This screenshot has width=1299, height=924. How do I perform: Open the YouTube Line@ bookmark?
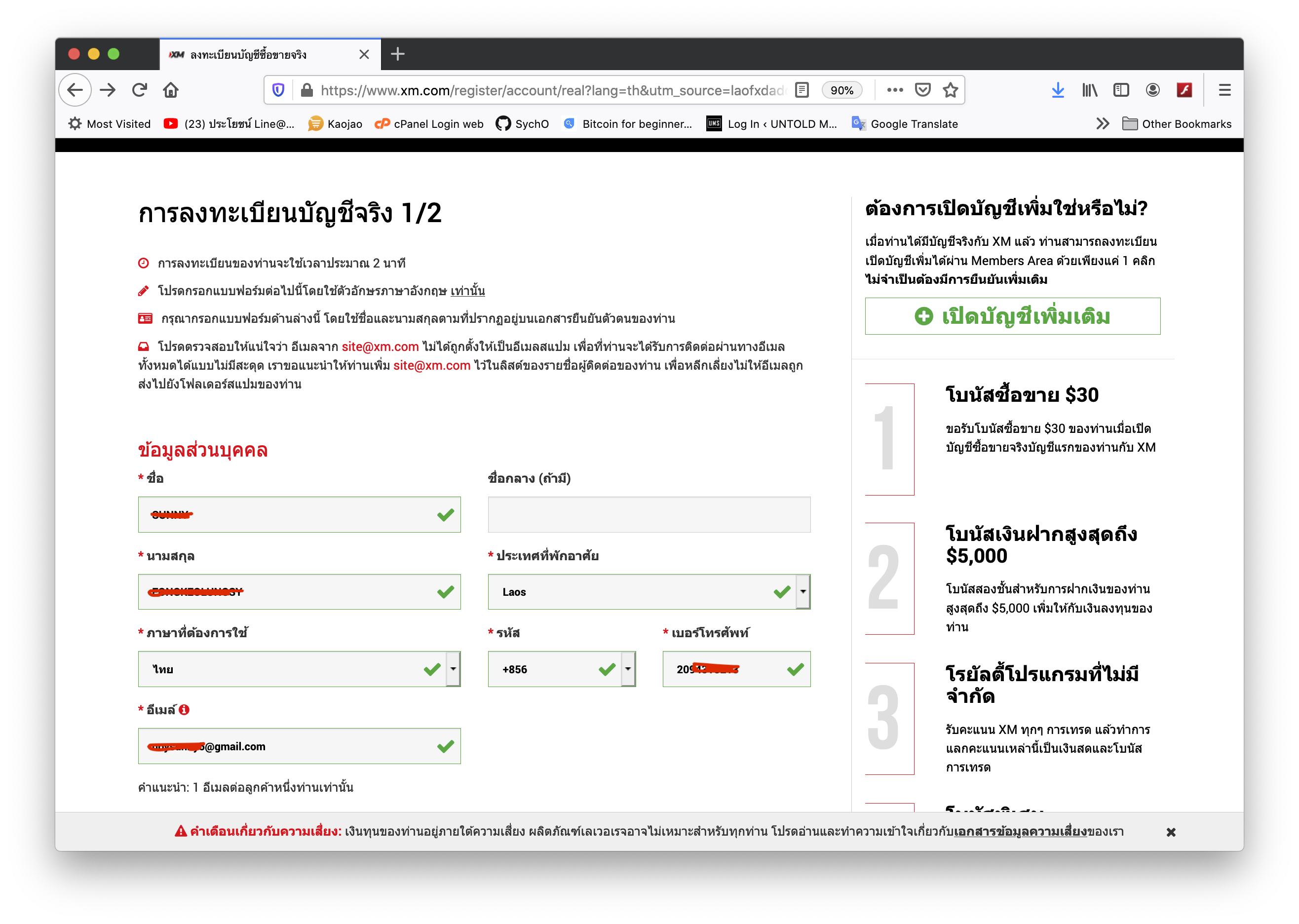229,124
